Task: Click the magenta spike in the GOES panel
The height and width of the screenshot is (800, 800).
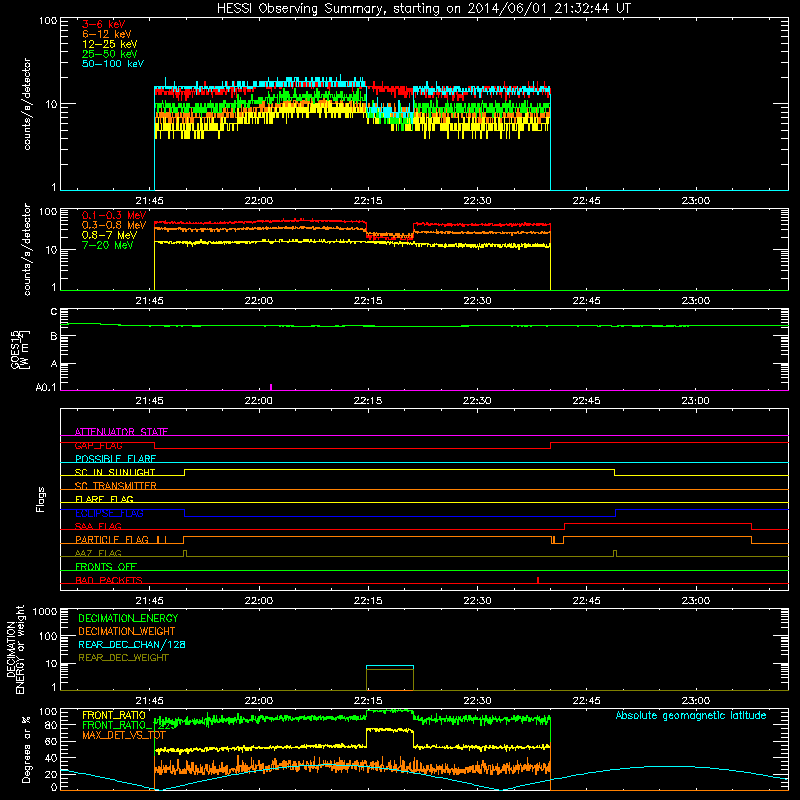Action: [271, 387]
